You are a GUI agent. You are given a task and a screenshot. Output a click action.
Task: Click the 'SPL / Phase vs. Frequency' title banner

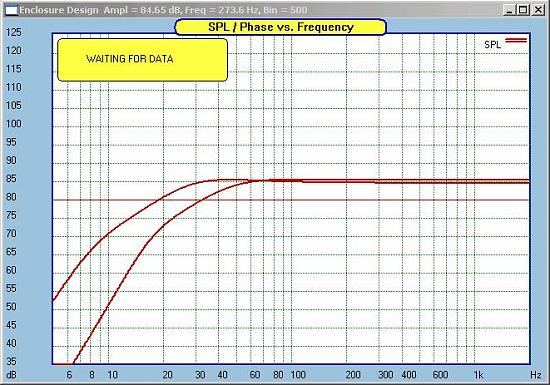[x=281, y=27]
